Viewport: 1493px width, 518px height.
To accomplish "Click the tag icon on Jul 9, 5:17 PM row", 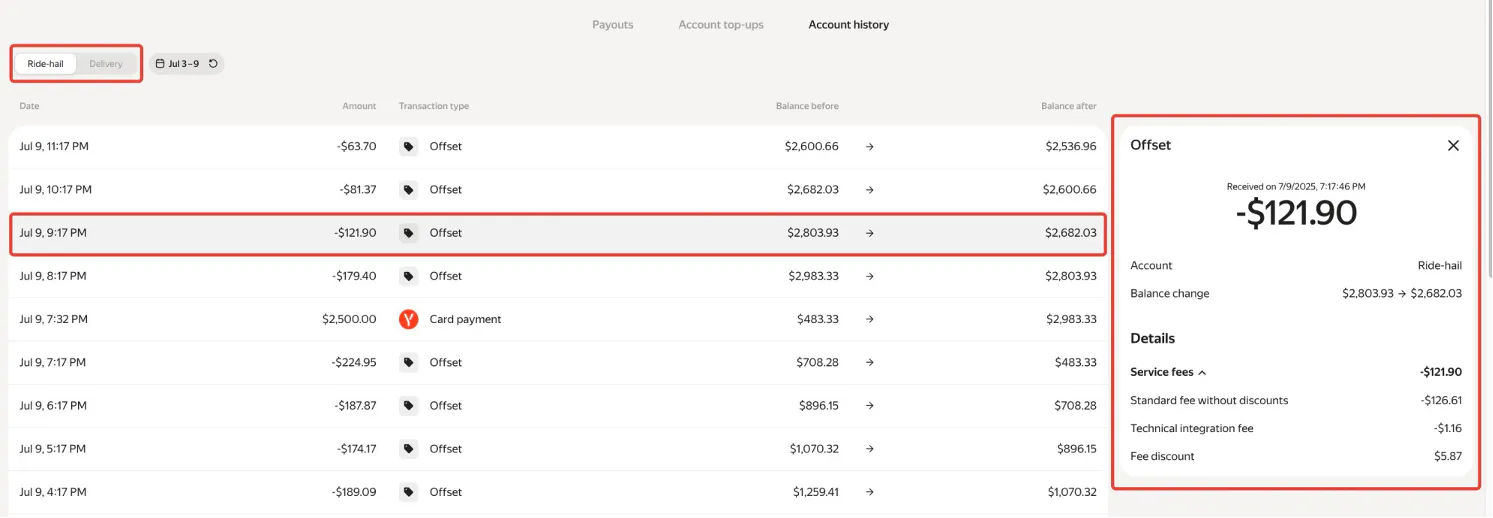I will (x=408, y=449).
